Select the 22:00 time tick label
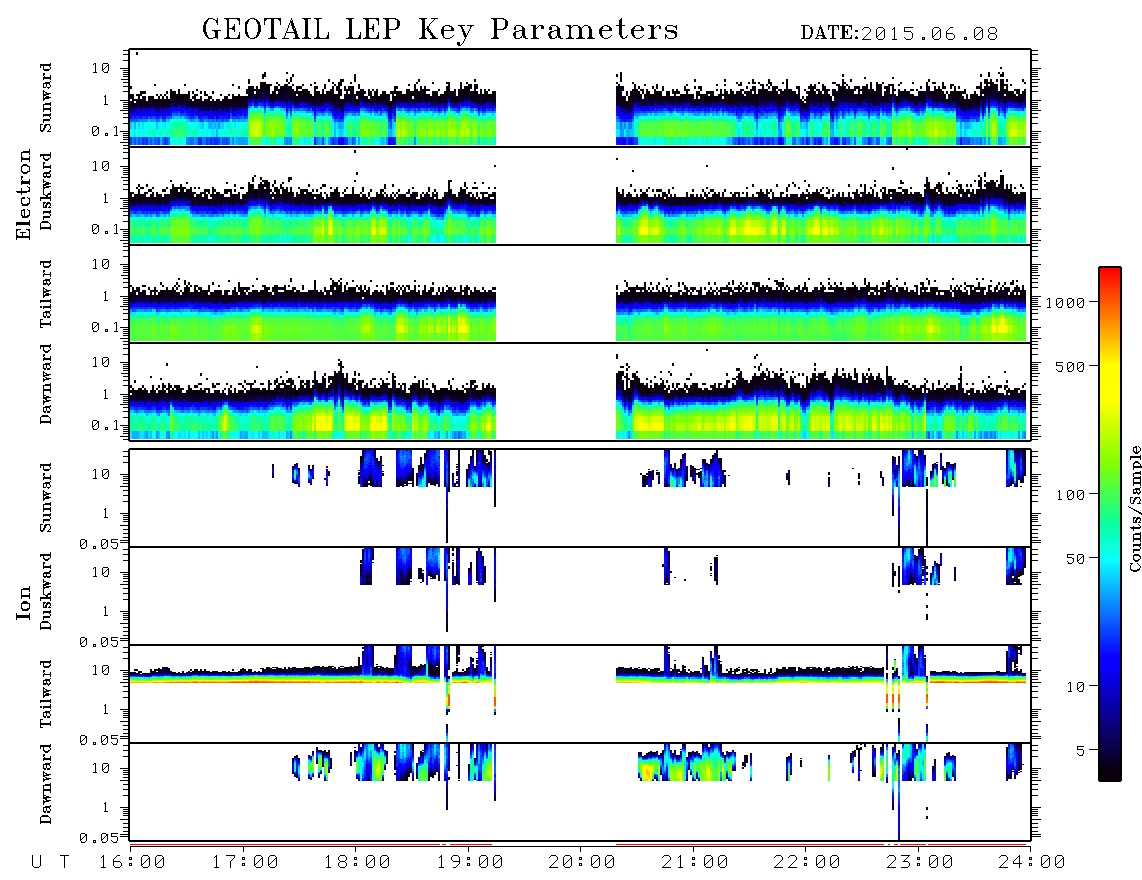The width and height of the screenshot is (1142, 880). (x=807, y=863)
